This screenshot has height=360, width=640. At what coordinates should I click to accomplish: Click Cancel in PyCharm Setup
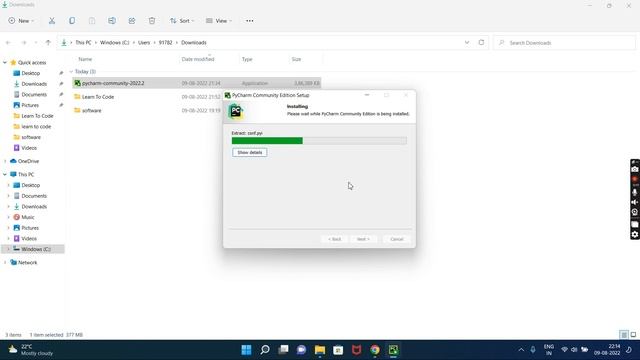point(397,239)
